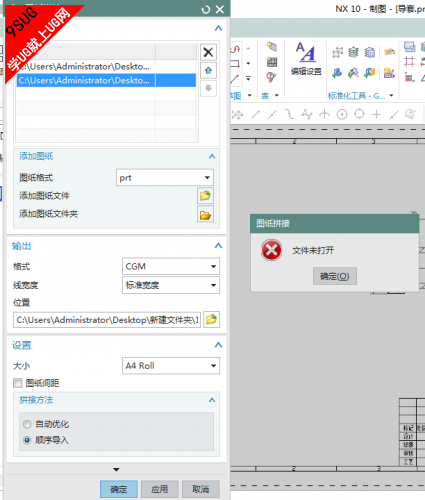425x500 pixels.
Task: Move selected drawing up with blue arrow
Action: tap(208, 70)
